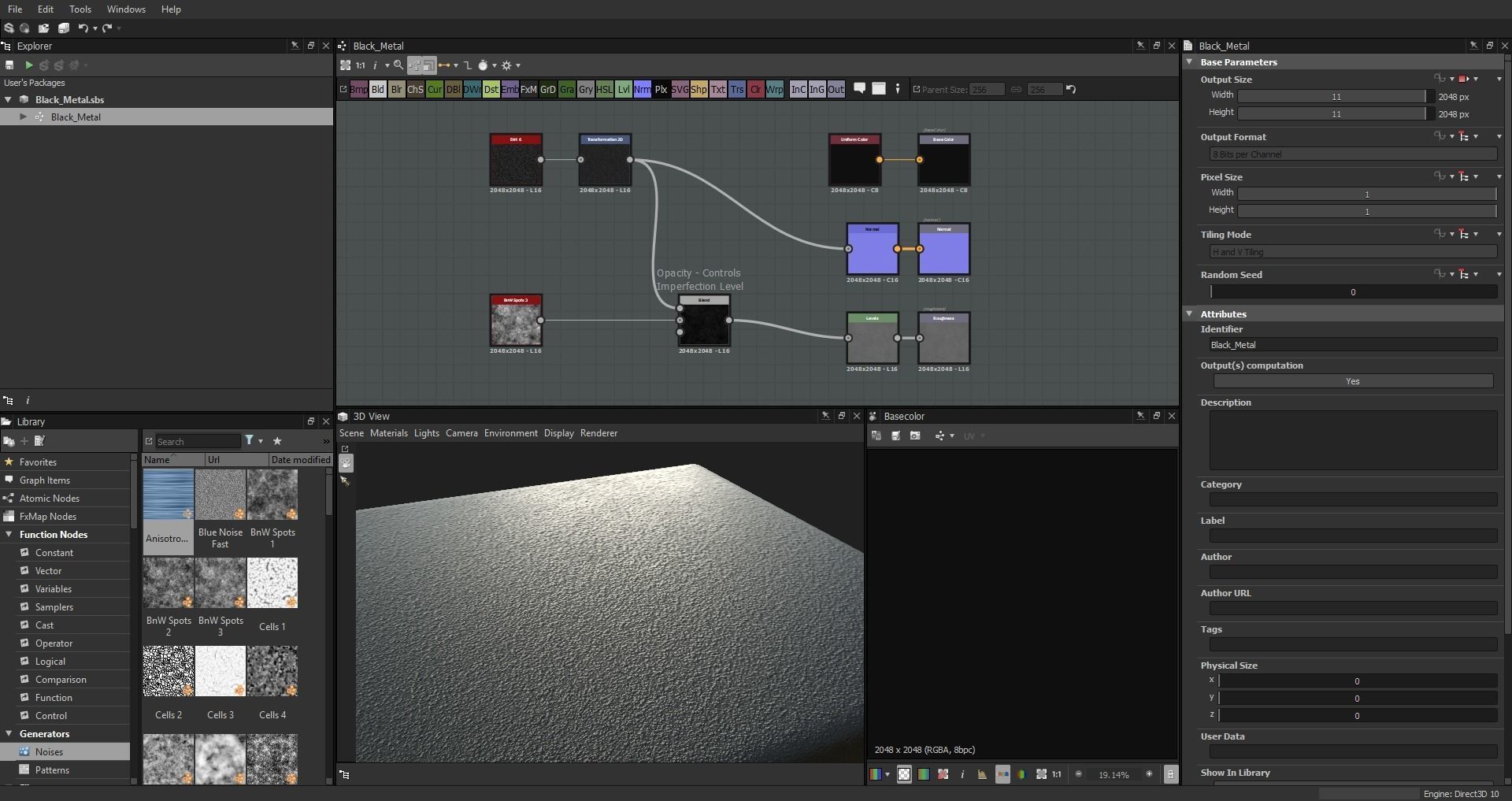Toggle tiling preview in the 2D view
The height and width of the screenshot is (801, 1512).
[943, 775]
